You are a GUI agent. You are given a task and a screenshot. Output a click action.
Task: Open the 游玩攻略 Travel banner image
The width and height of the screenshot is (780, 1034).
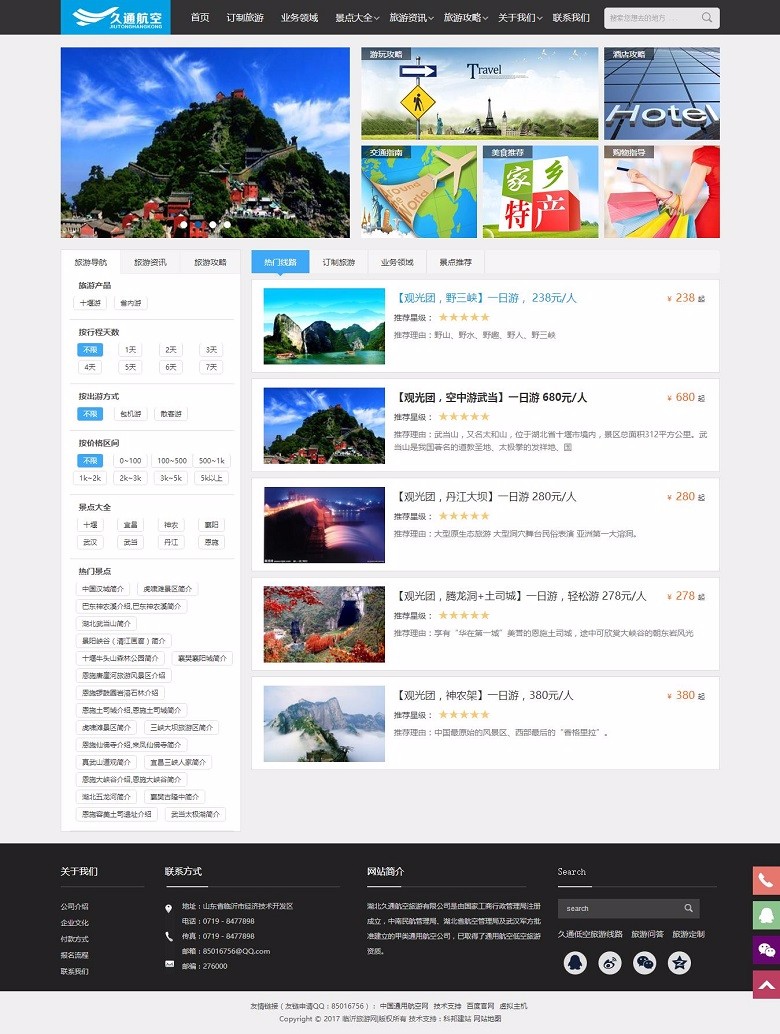[x=479, y=93]
